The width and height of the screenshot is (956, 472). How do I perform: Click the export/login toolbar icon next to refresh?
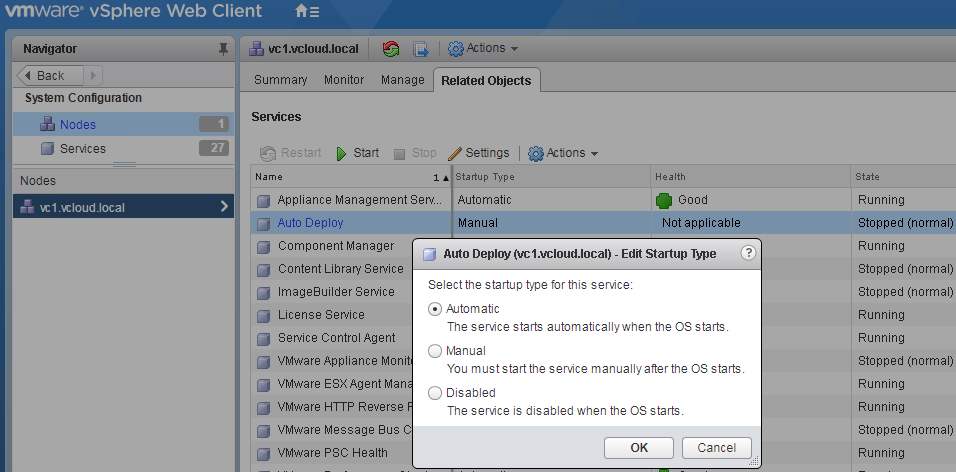coord(421,49)
